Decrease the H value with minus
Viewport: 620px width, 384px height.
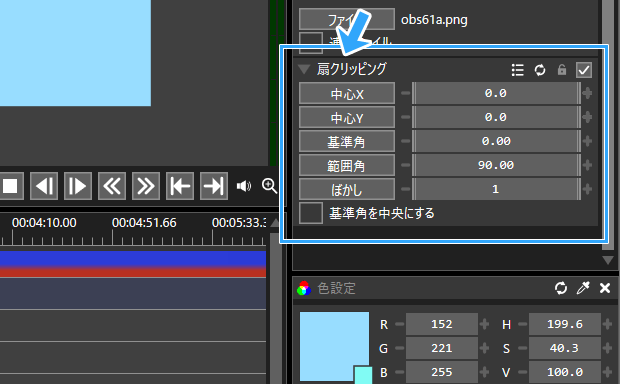pyautogui.click(x=523, y=324)
